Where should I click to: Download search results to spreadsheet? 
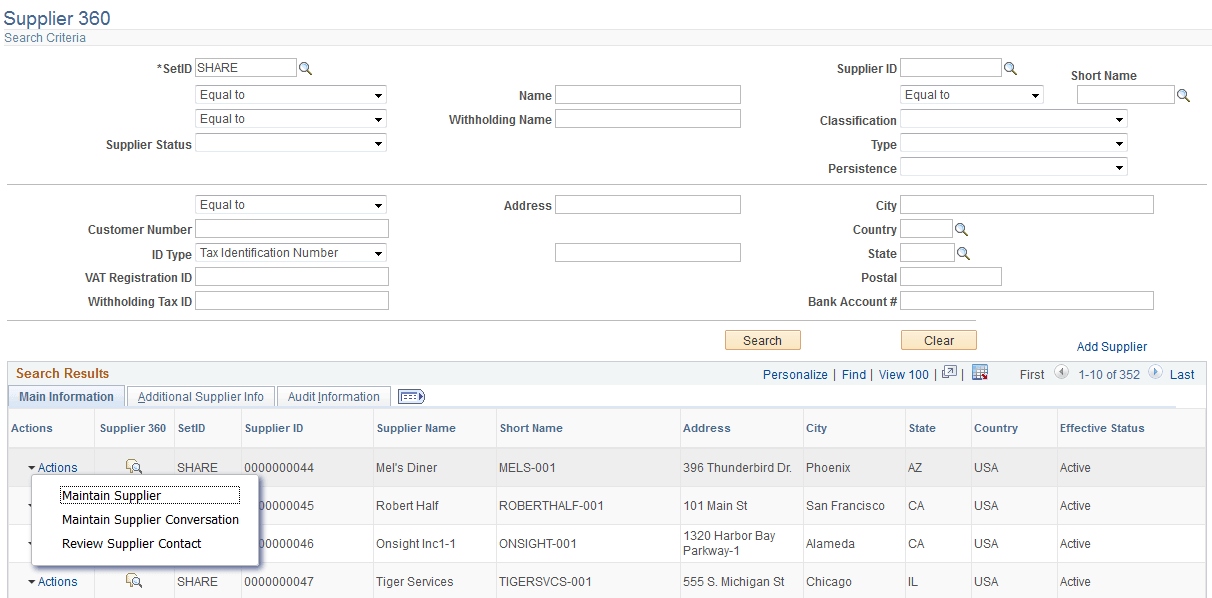(x=980, y=373)
